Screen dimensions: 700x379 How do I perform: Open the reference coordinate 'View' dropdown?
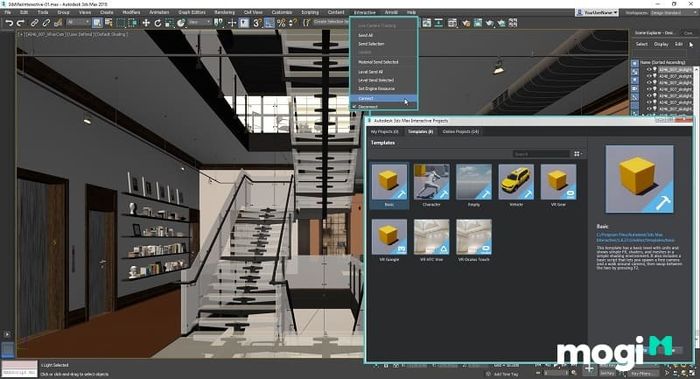click(199, 22)
